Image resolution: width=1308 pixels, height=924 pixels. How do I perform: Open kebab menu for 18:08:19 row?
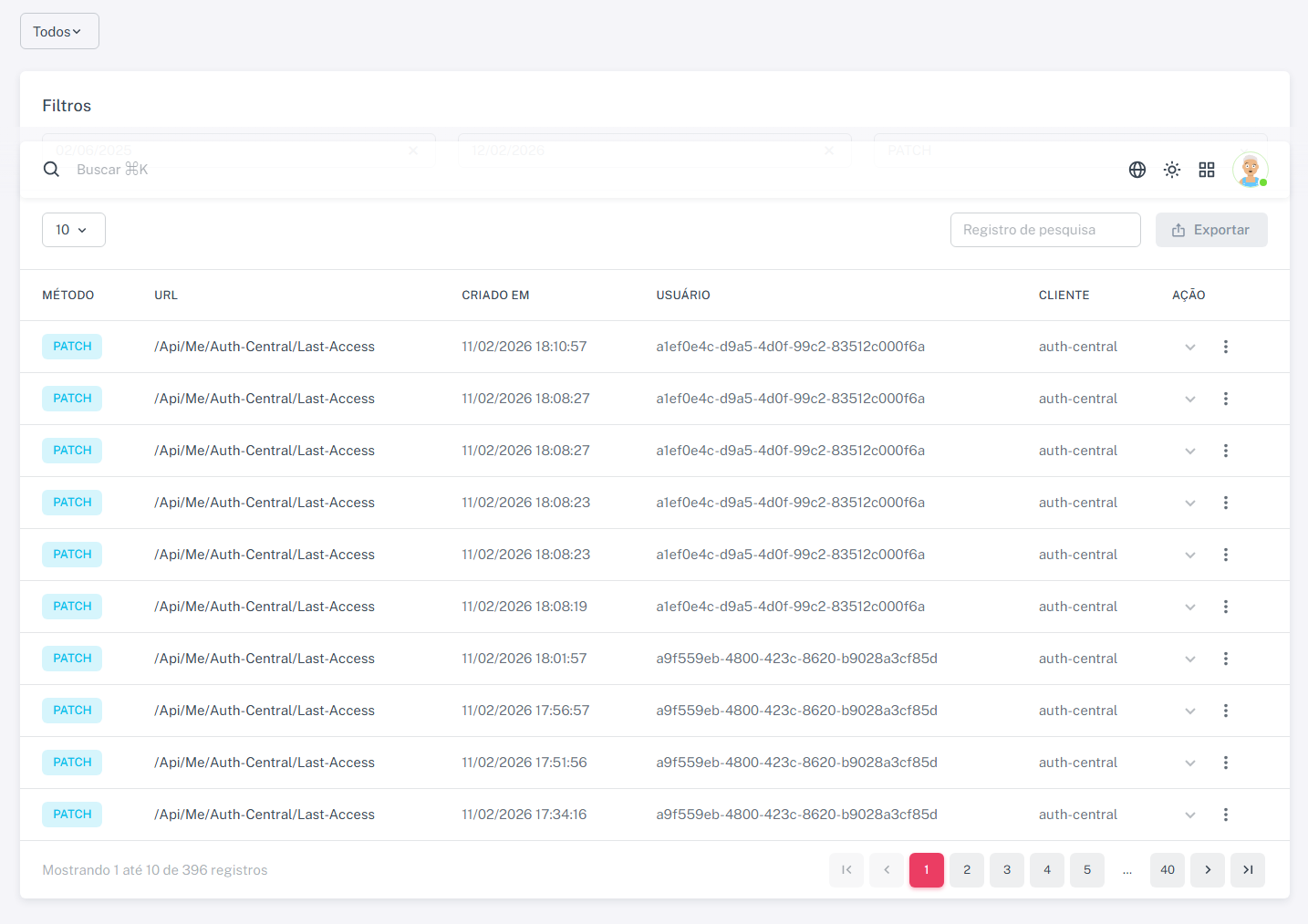click(x=1226, y=607)
